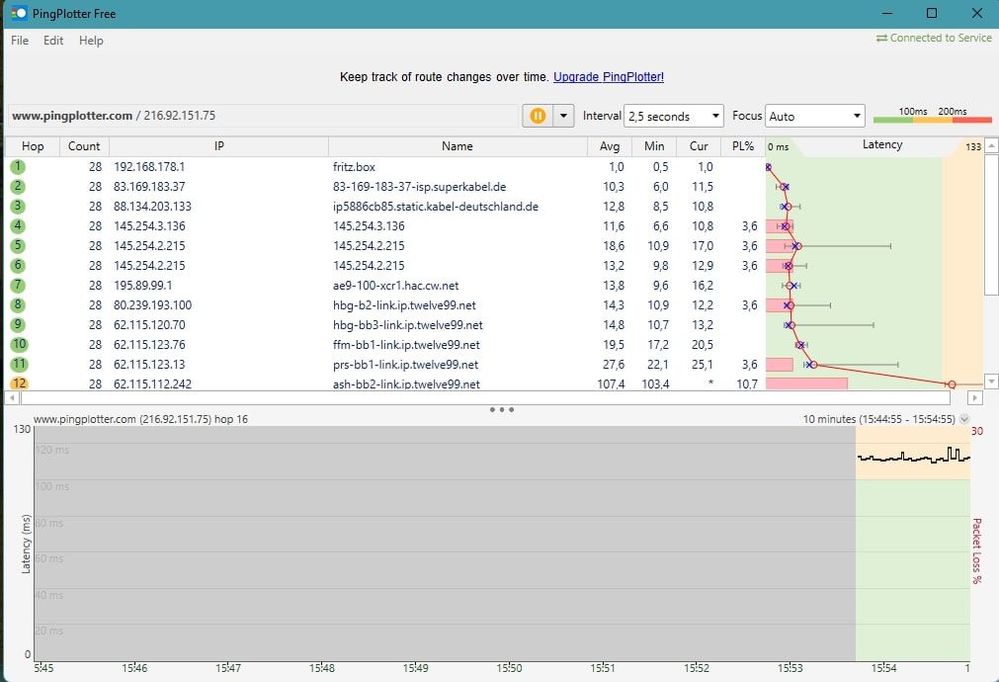The width and height of the screenshot is (999, 682).
Task: Click the Upgrade PingPlotter! link
Action: 608,76
